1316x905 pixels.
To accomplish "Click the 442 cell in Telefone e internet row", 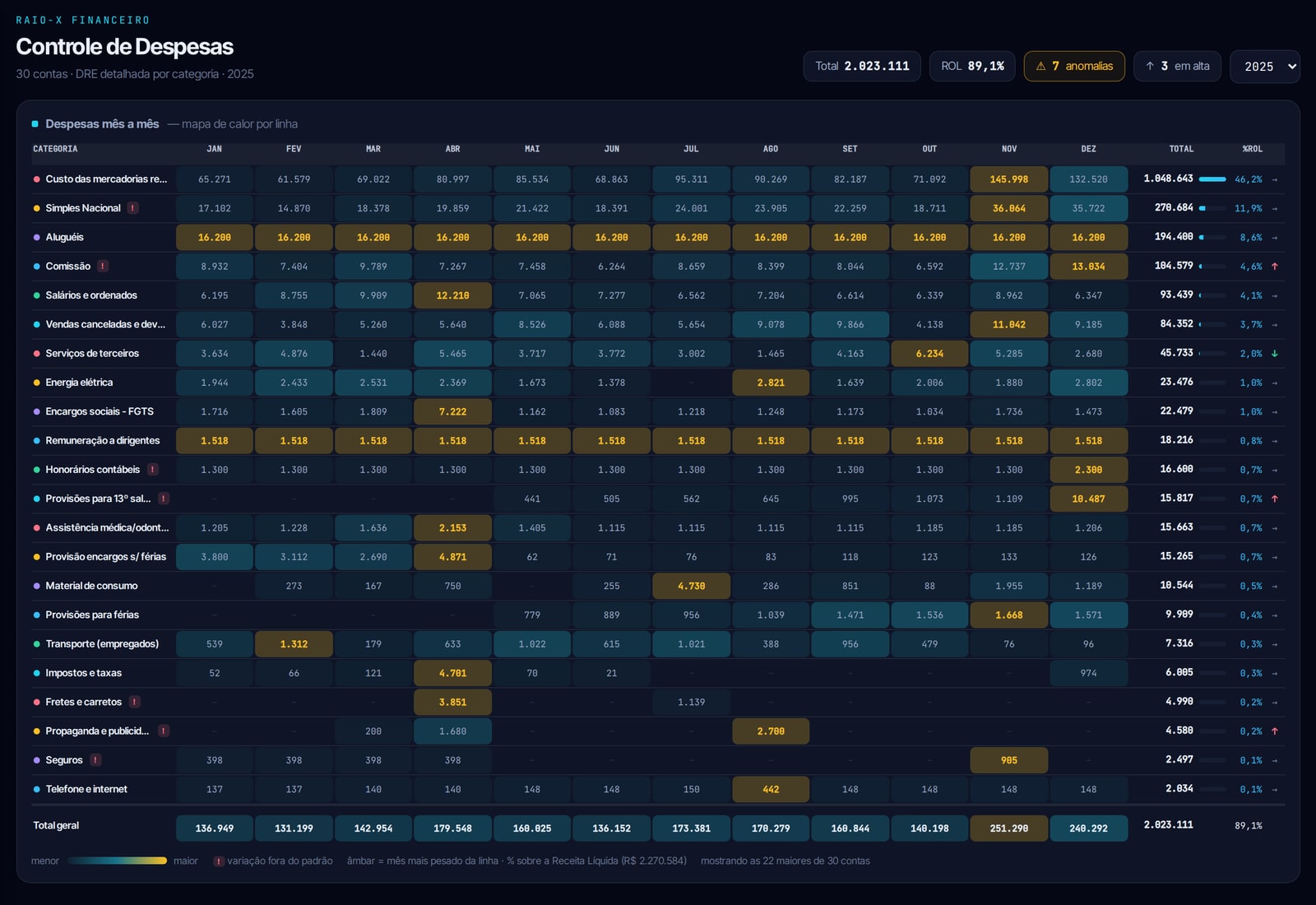I will (771, 789).
